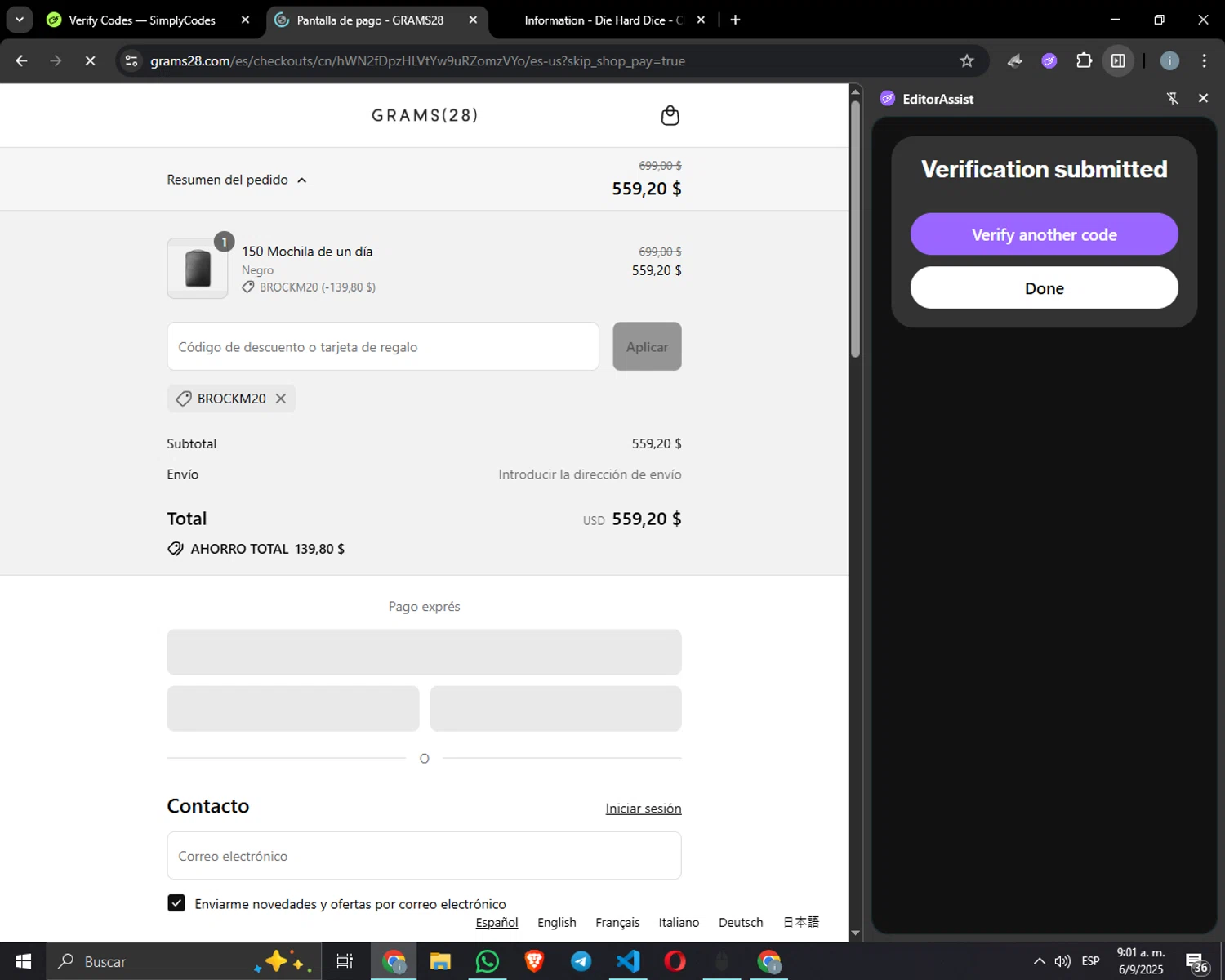Close the Pantalla de pago tab

473,20
